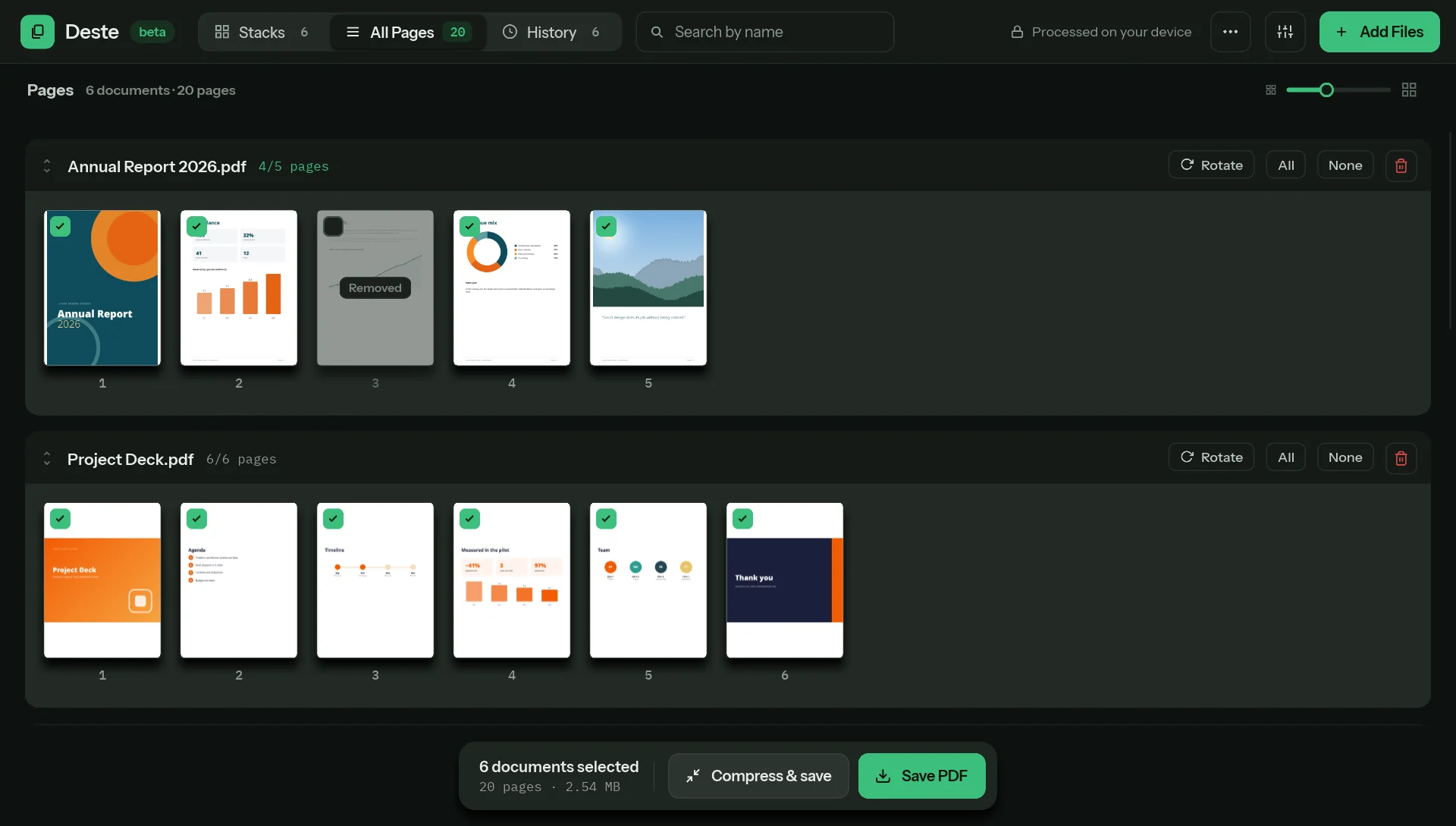
Task: Click the Deste app logo icon
Action: (x=37, y=32)
